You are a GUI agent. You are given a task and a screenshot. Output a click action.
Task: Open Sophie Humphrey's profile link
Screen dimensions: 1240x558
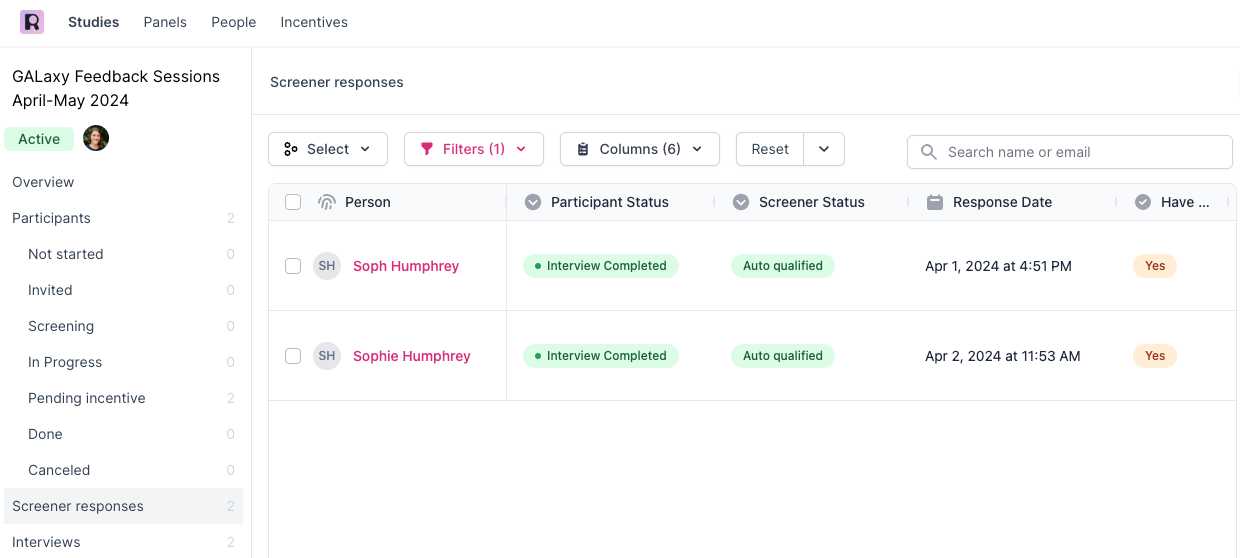click(x=412, y=356)
